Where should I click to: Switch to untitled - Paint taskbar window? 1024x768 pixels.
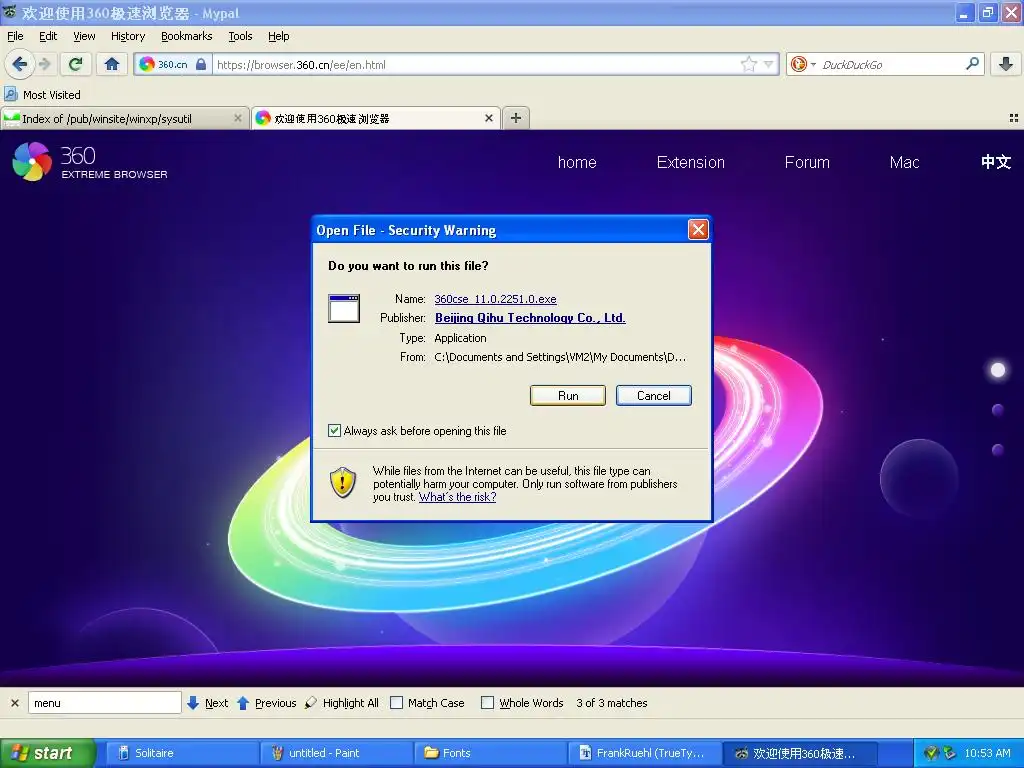pyautogui.click(x=336, y=753)
